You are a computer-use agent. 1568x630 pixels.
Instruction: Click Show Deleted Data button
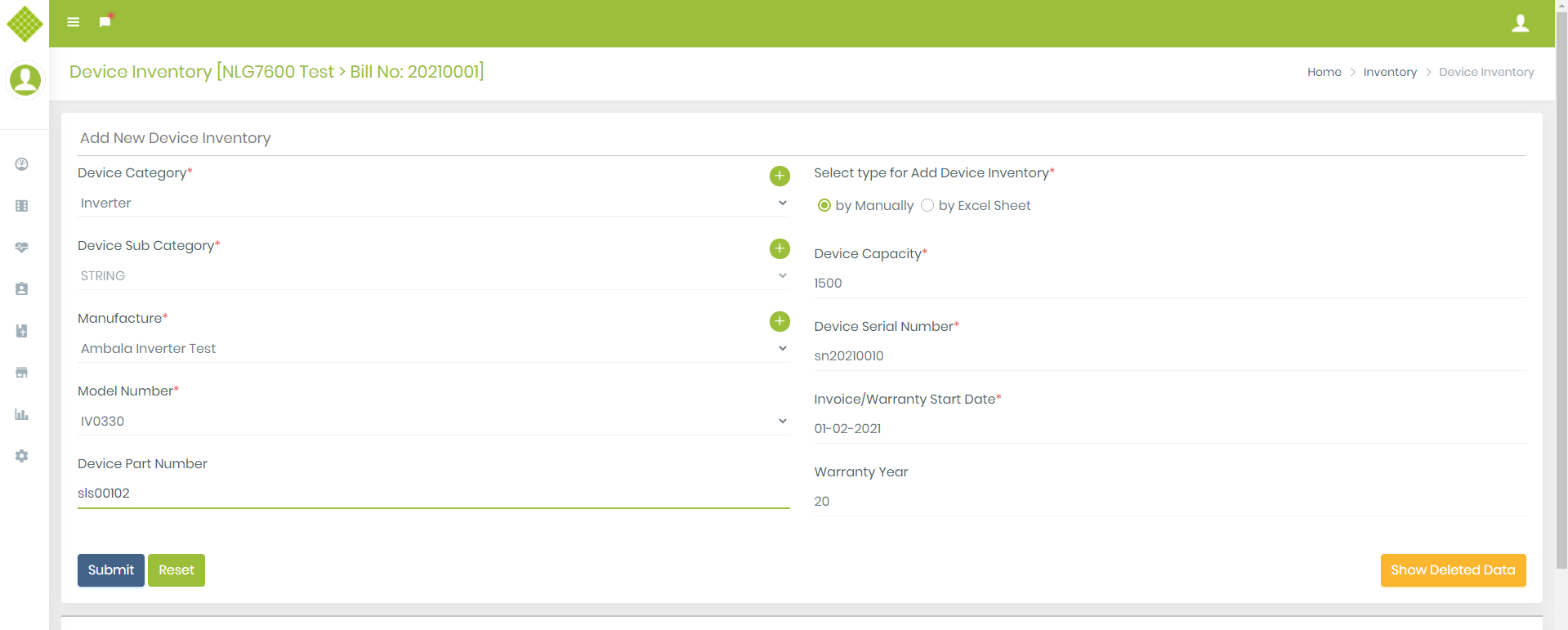1453,570
